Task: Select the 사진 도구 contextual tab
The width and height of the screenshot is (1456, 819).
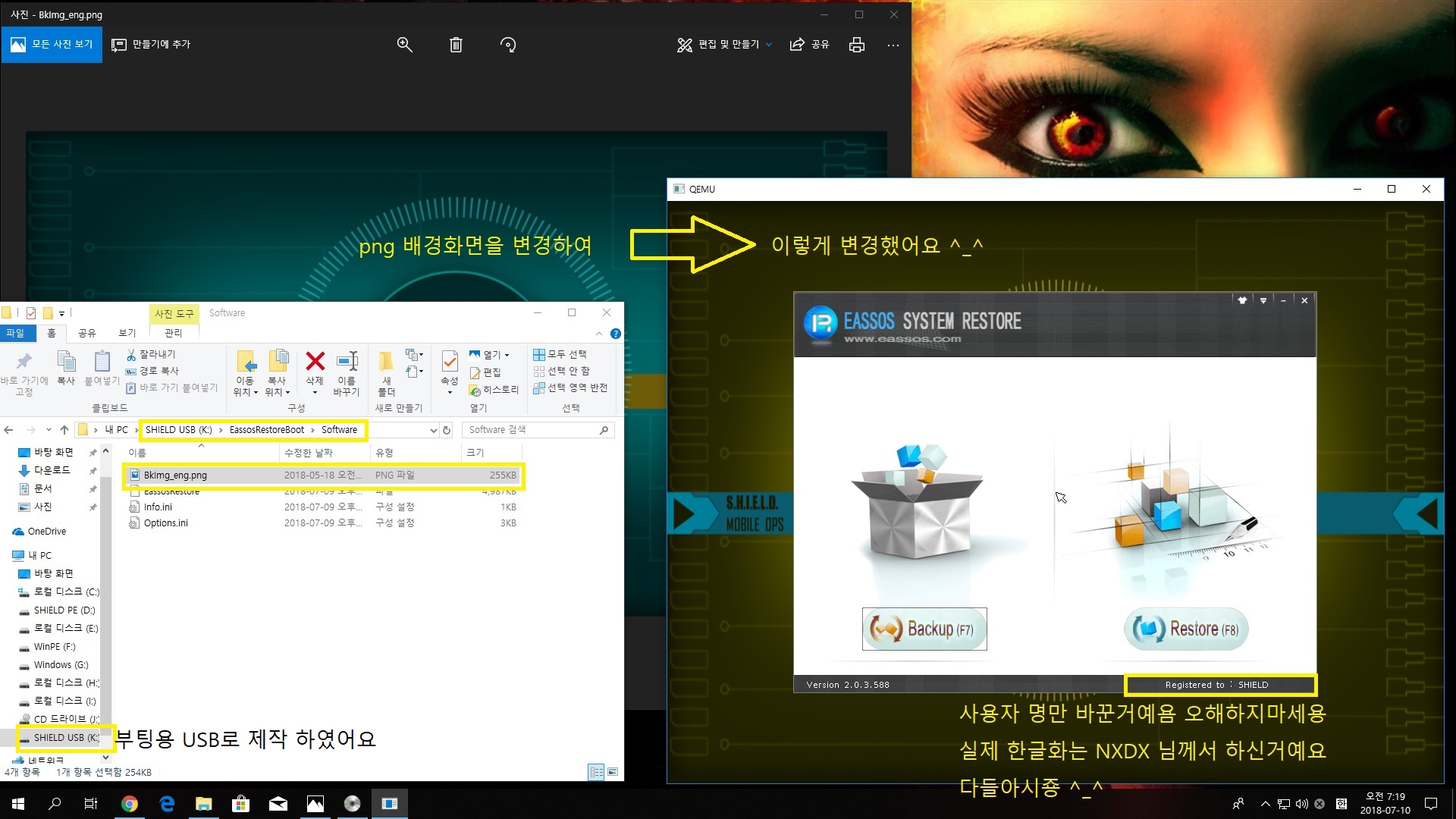Action: [x=174, y=313]
